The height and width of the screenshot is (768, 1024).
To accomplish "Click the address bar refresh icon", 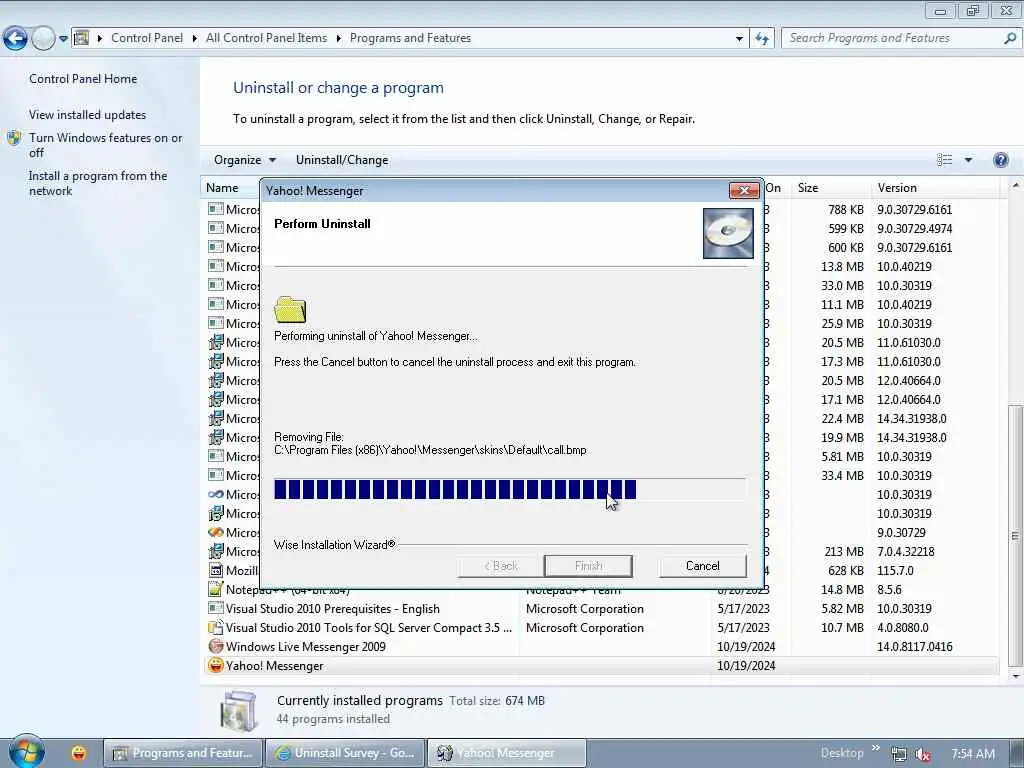I will [x=762, y=39].
